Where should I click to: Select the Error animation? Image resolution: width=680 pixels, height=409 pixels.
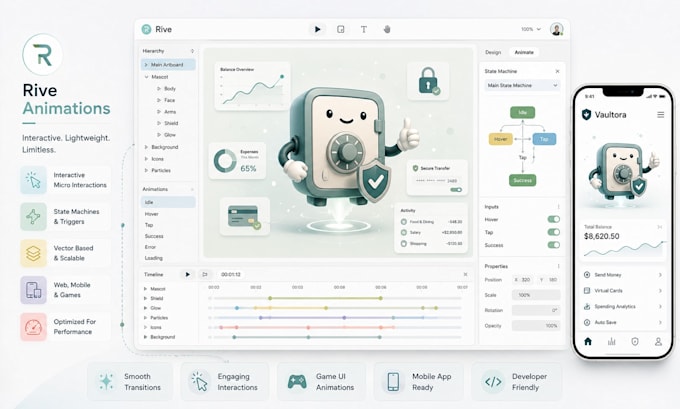tap(168, 247)
